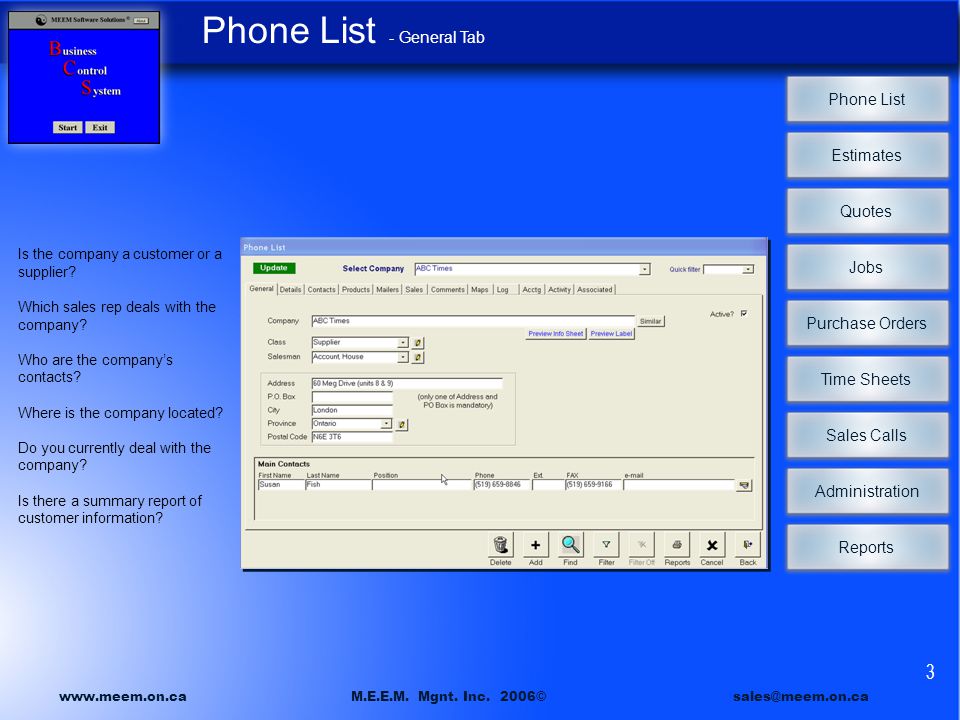Toggle the Active checkbox

click(744, 313)
